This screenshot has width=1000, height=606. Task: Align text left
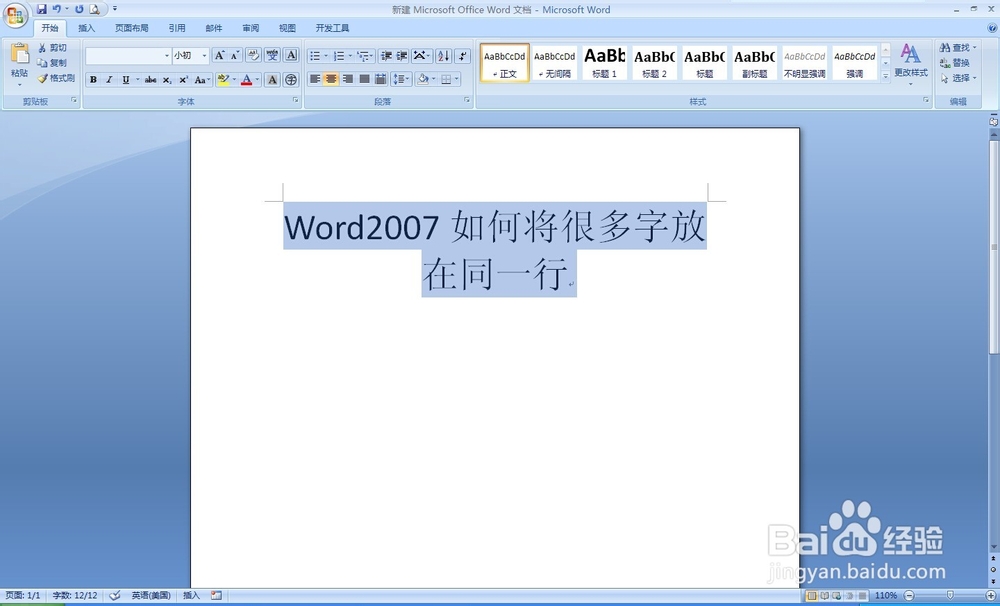(x=315, y=79)
